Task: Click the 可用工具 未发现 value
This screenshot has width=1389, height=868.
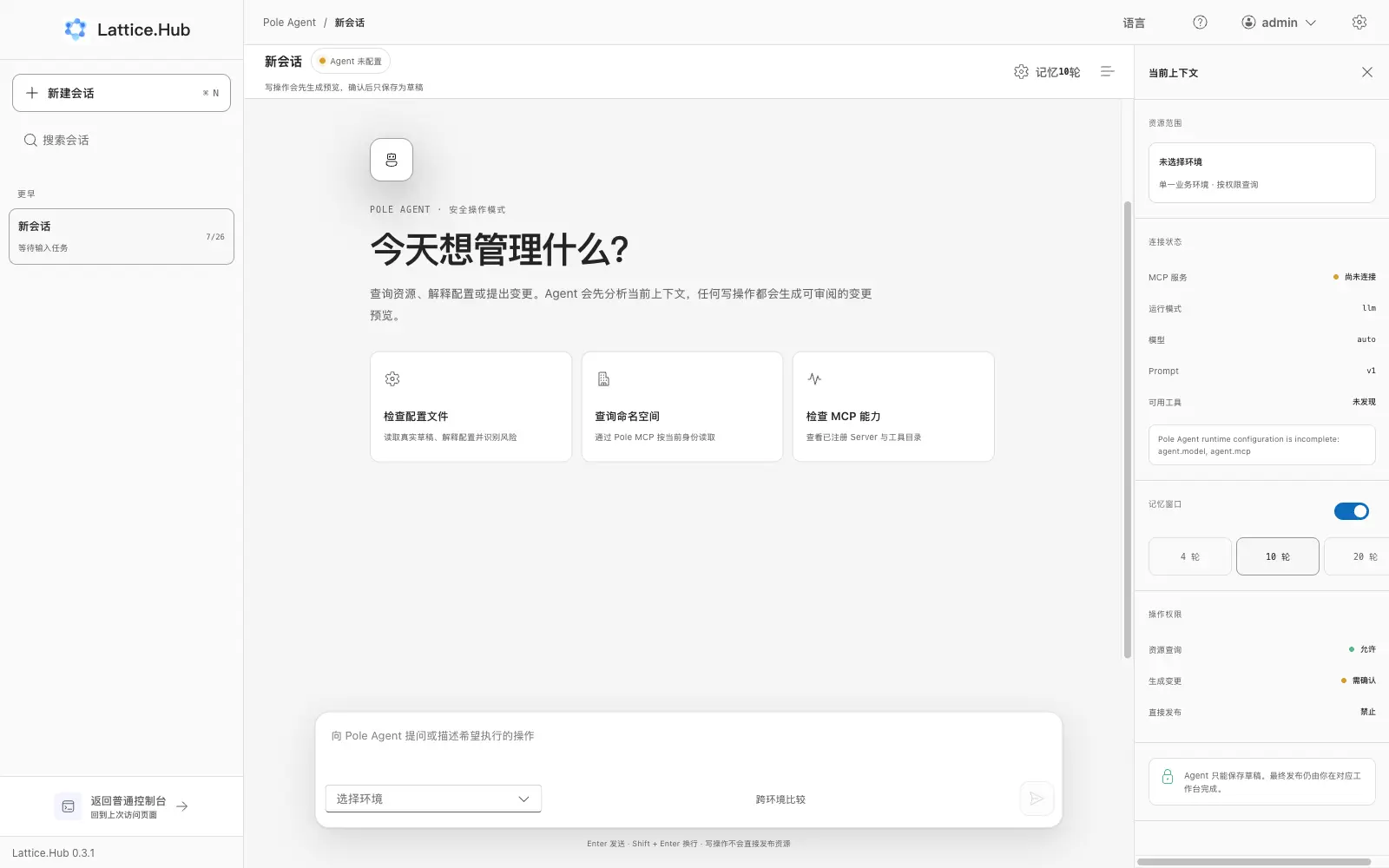Action: click(x=1364, y=402)
